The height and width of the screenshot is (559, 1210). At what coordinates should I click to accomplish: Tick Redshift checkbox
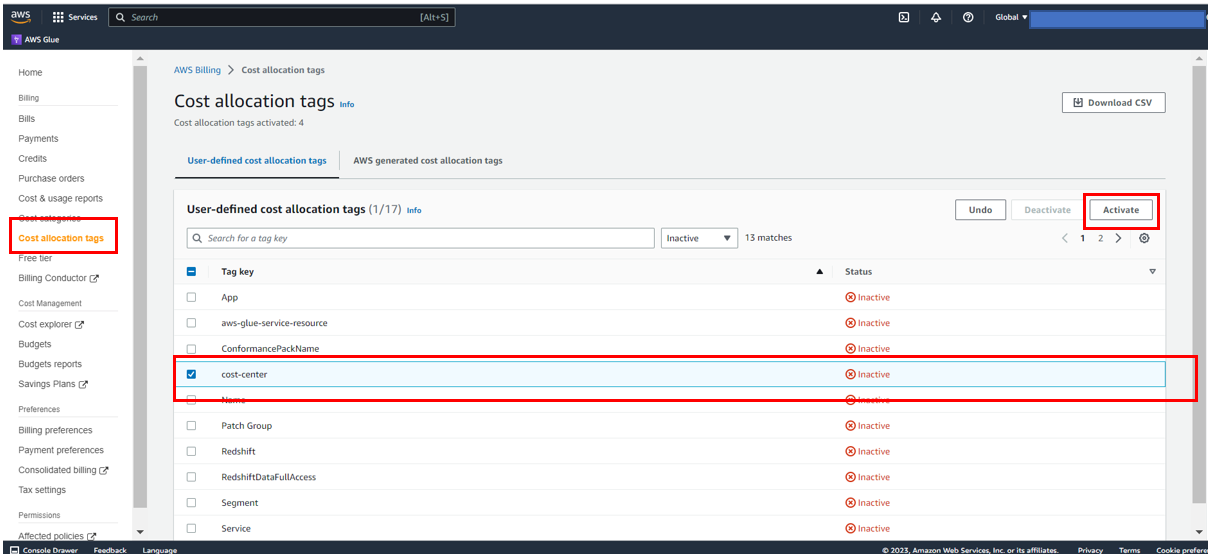(x=192, y=451)
